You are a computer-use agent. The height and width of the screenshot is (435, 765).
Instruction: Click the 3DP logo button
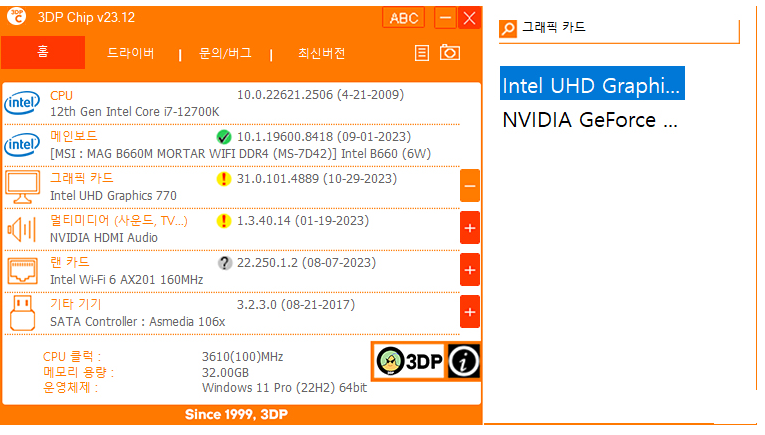[x=409, y=361]
